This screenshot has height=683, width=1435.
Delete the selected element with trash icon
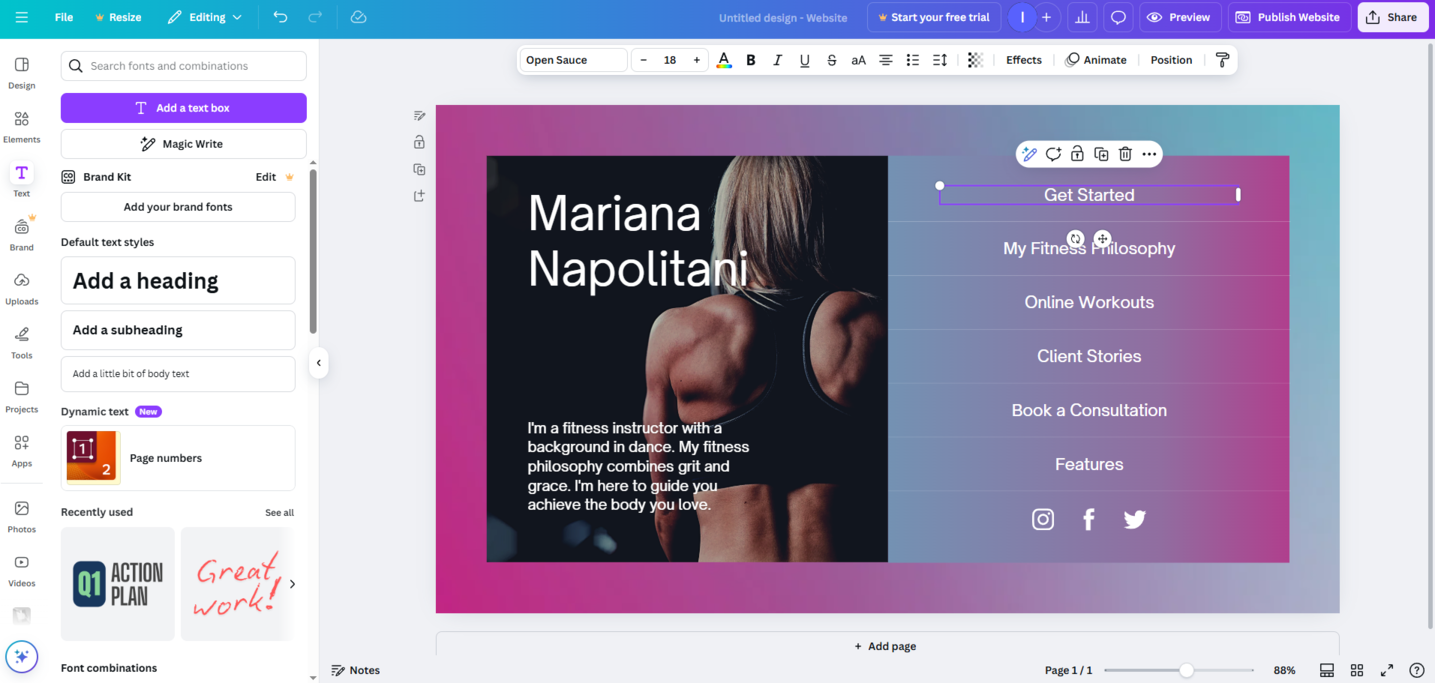point(1125,154)
